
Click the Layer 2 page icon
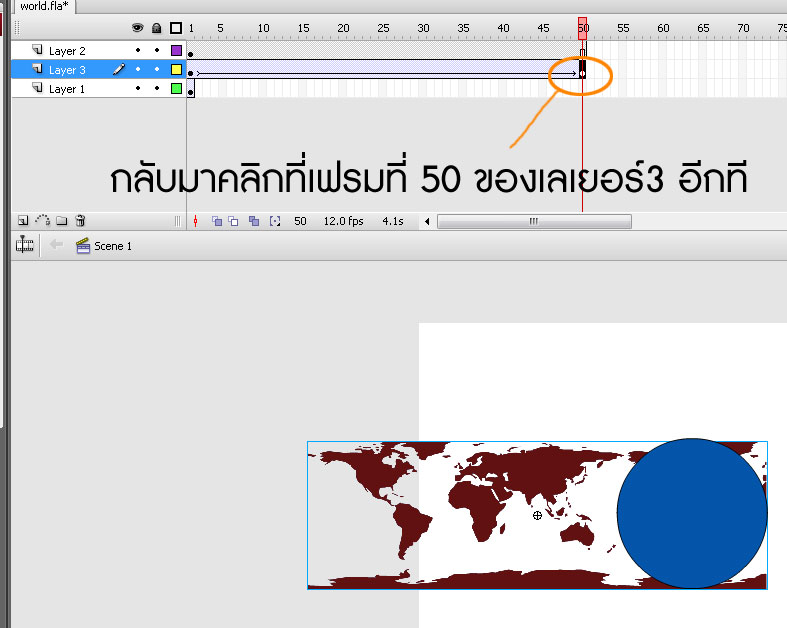[37, 49]
